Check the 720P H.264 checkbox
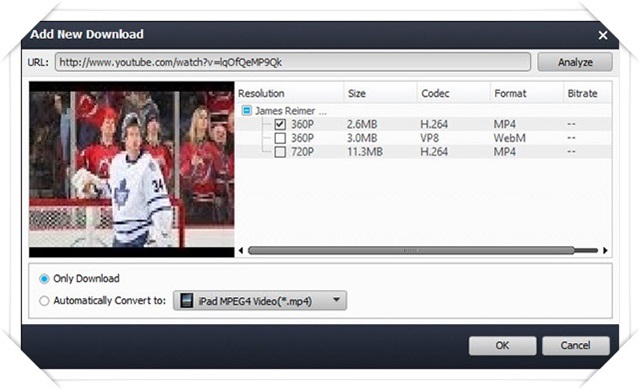 click(x=280, y=152)
